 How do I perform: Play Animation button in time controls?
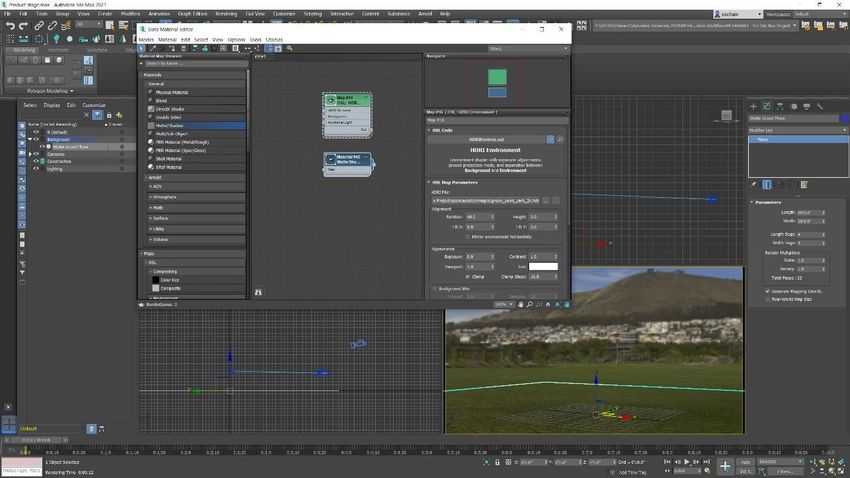click(x=687, y=462)
